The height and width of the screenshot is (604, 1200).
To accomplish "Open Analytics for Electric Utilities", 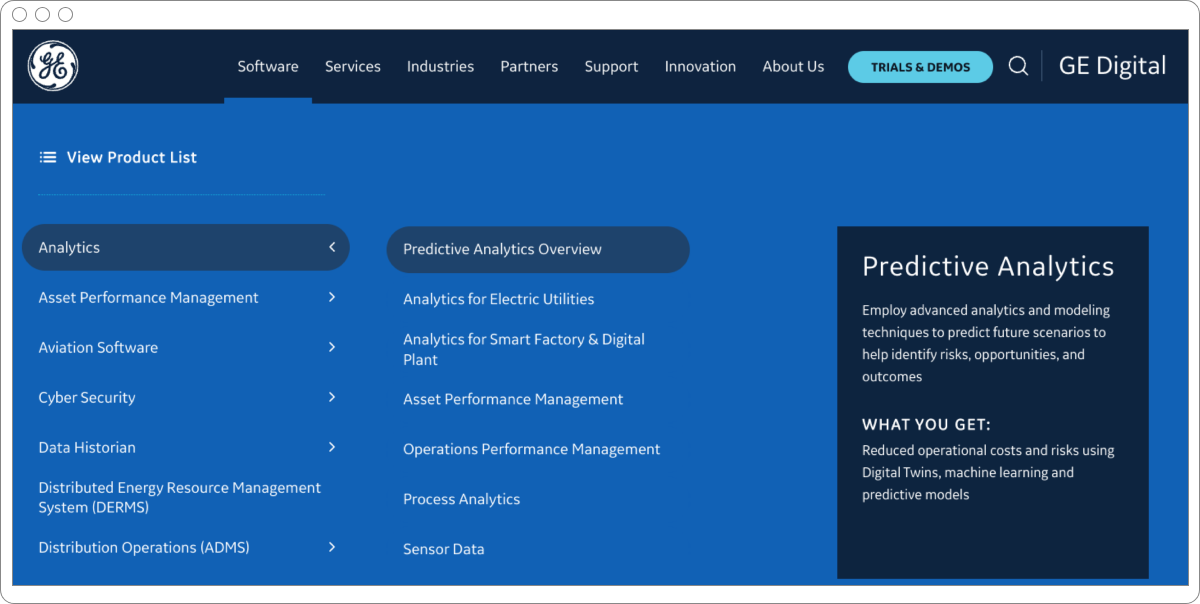I will click(x=498, y=299).
